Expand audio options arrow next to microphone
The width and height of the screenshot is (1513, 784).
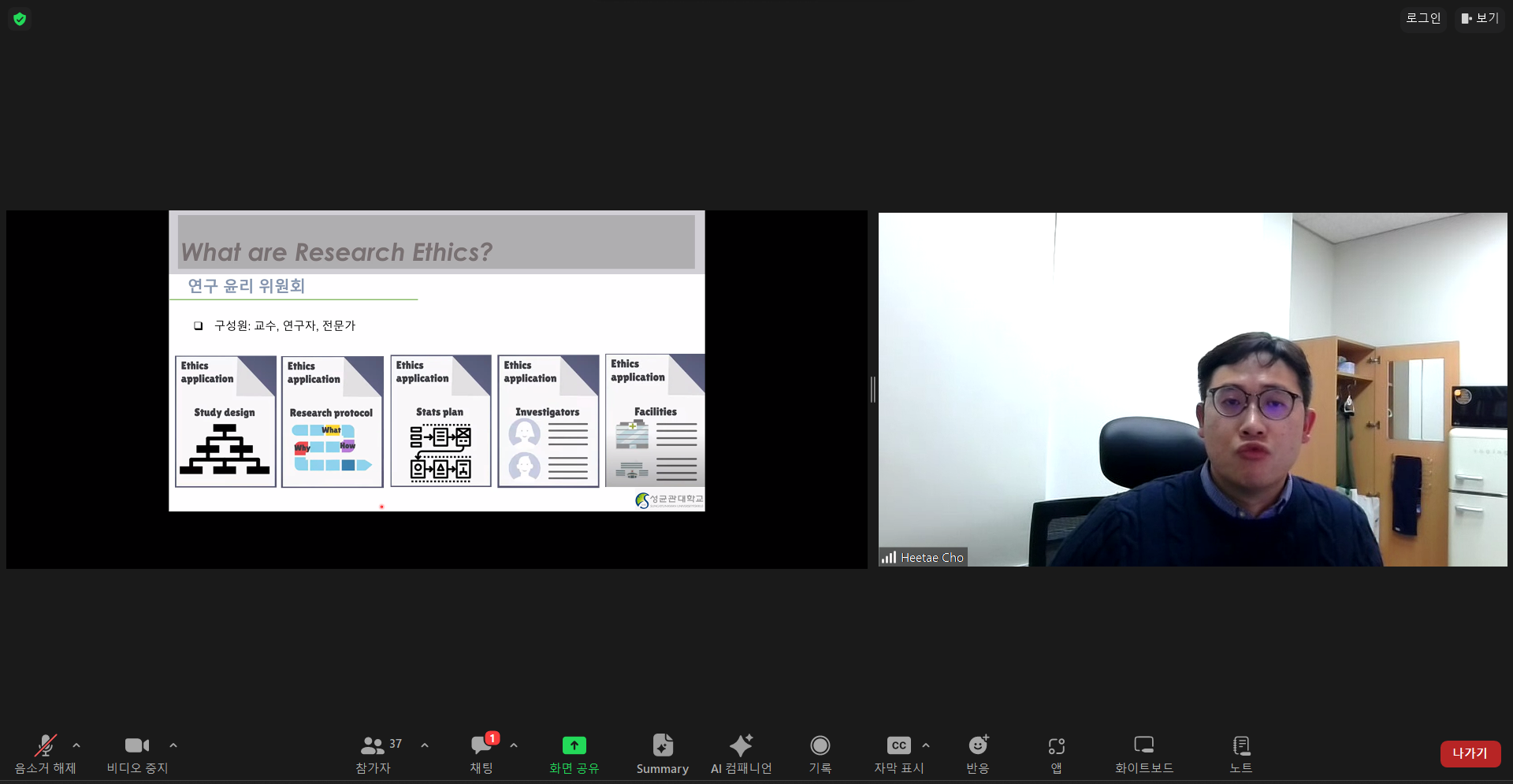[76, 745]
